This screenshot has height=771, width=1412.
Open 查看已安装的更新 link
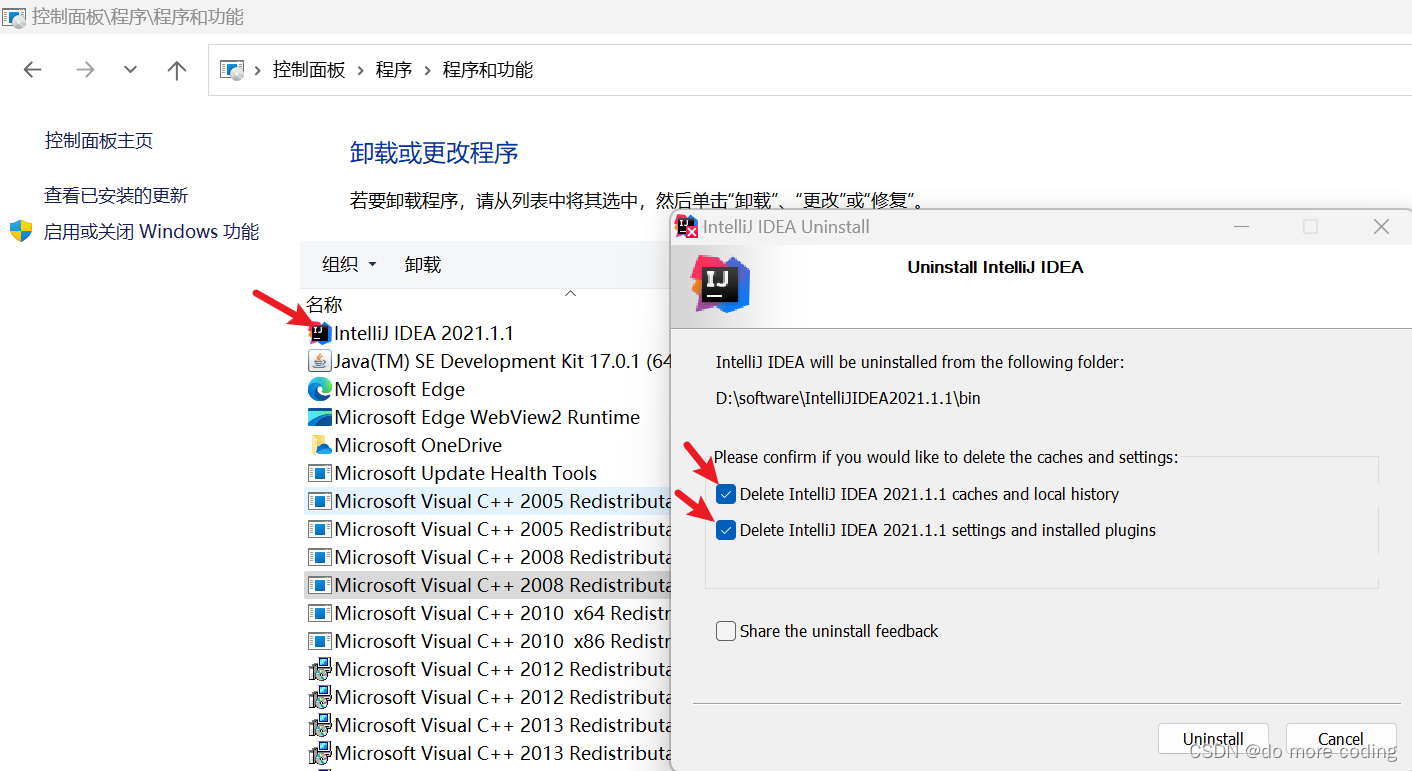pos(116,196)
